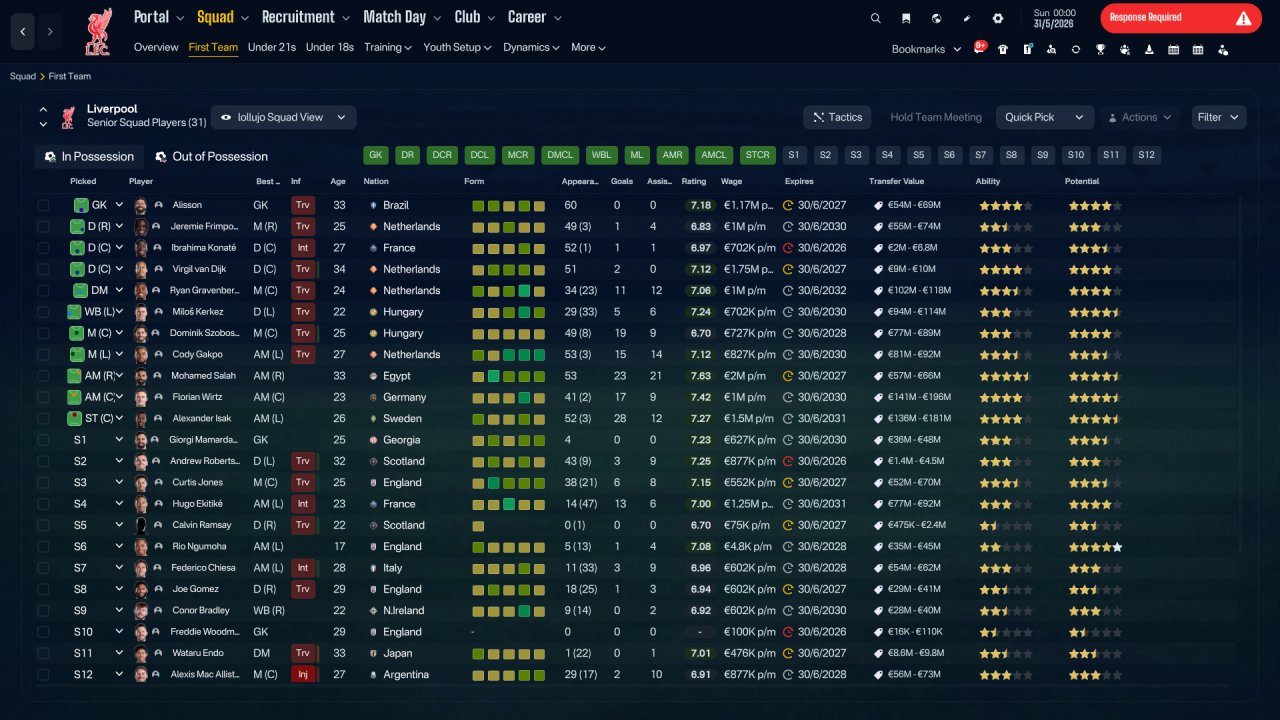
Task: Click the transfer value tag icon for Florian Wirtz
Action: click(878, 397)
